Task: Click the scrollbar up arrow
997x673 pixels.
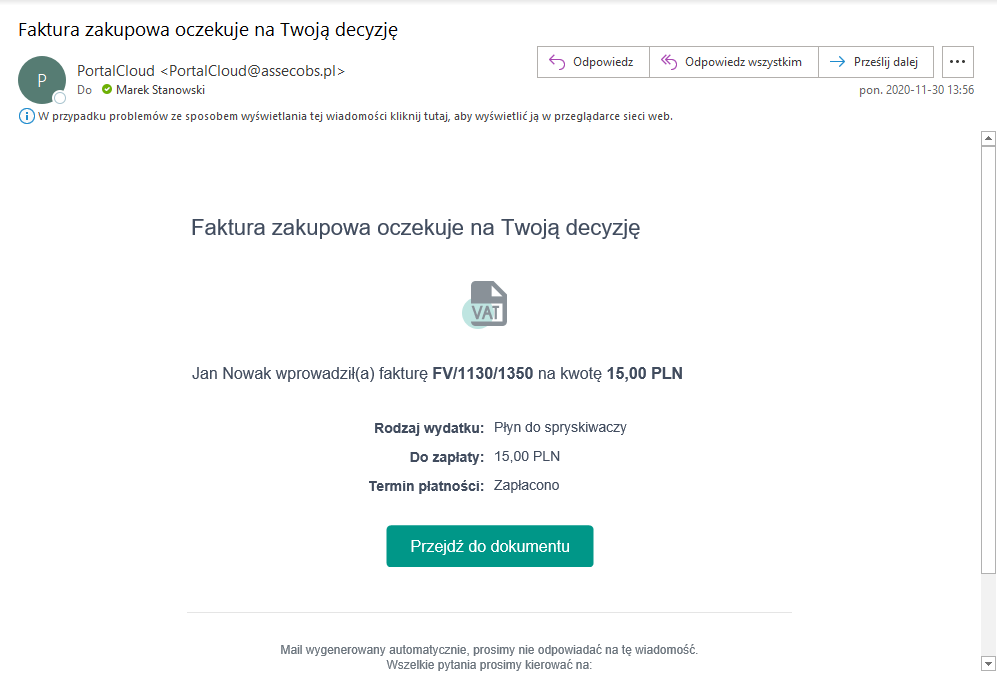Action: click(x=988, y=139)
